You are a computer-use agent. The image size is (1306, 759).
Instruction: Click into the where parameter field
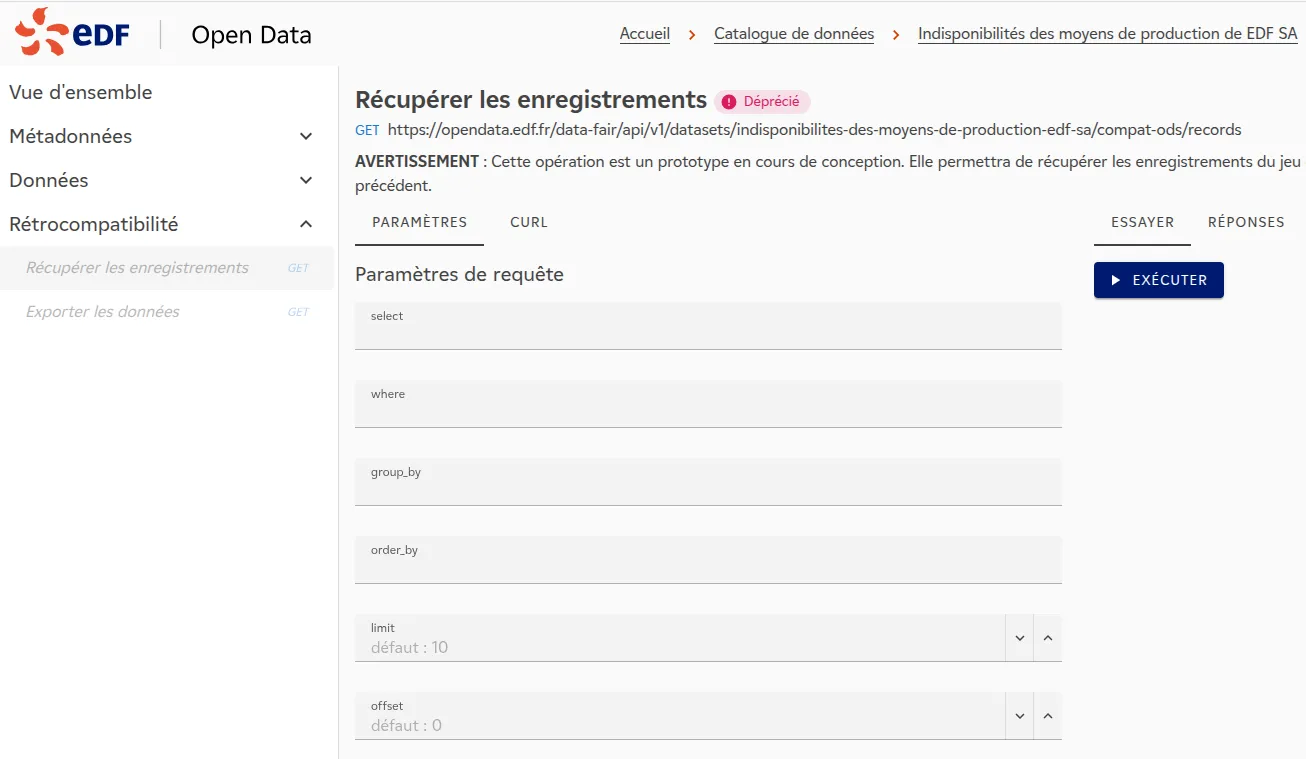708,404
